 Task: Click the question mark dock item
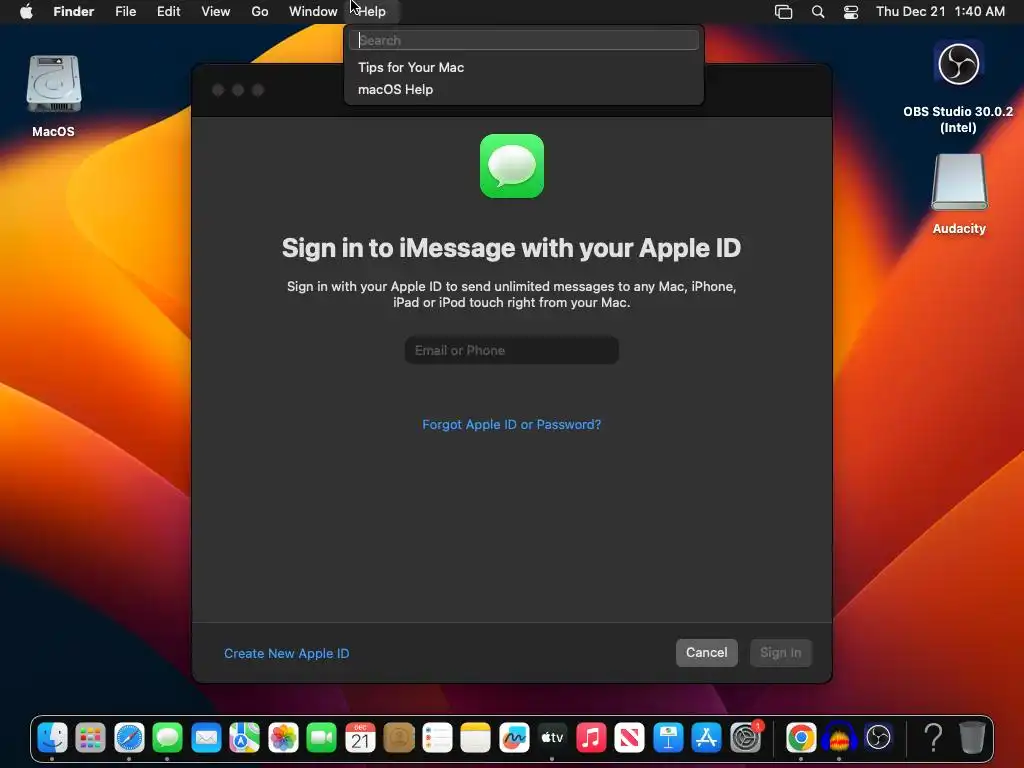(934, 738)
